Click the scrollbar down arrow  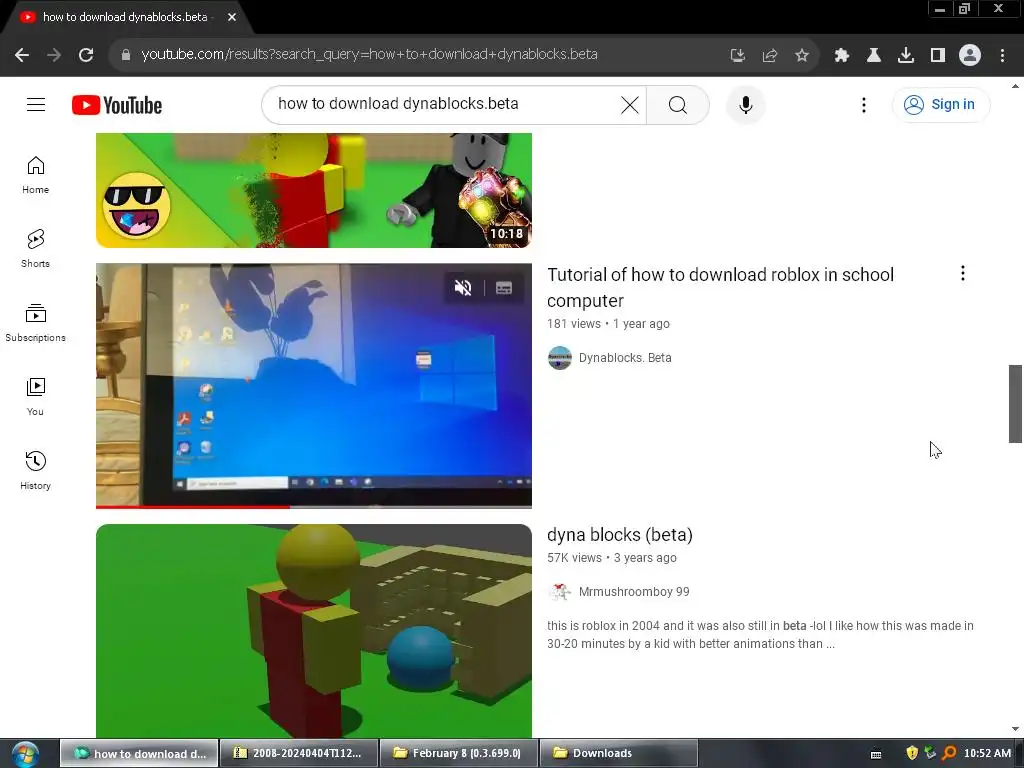pos(1015,729)
